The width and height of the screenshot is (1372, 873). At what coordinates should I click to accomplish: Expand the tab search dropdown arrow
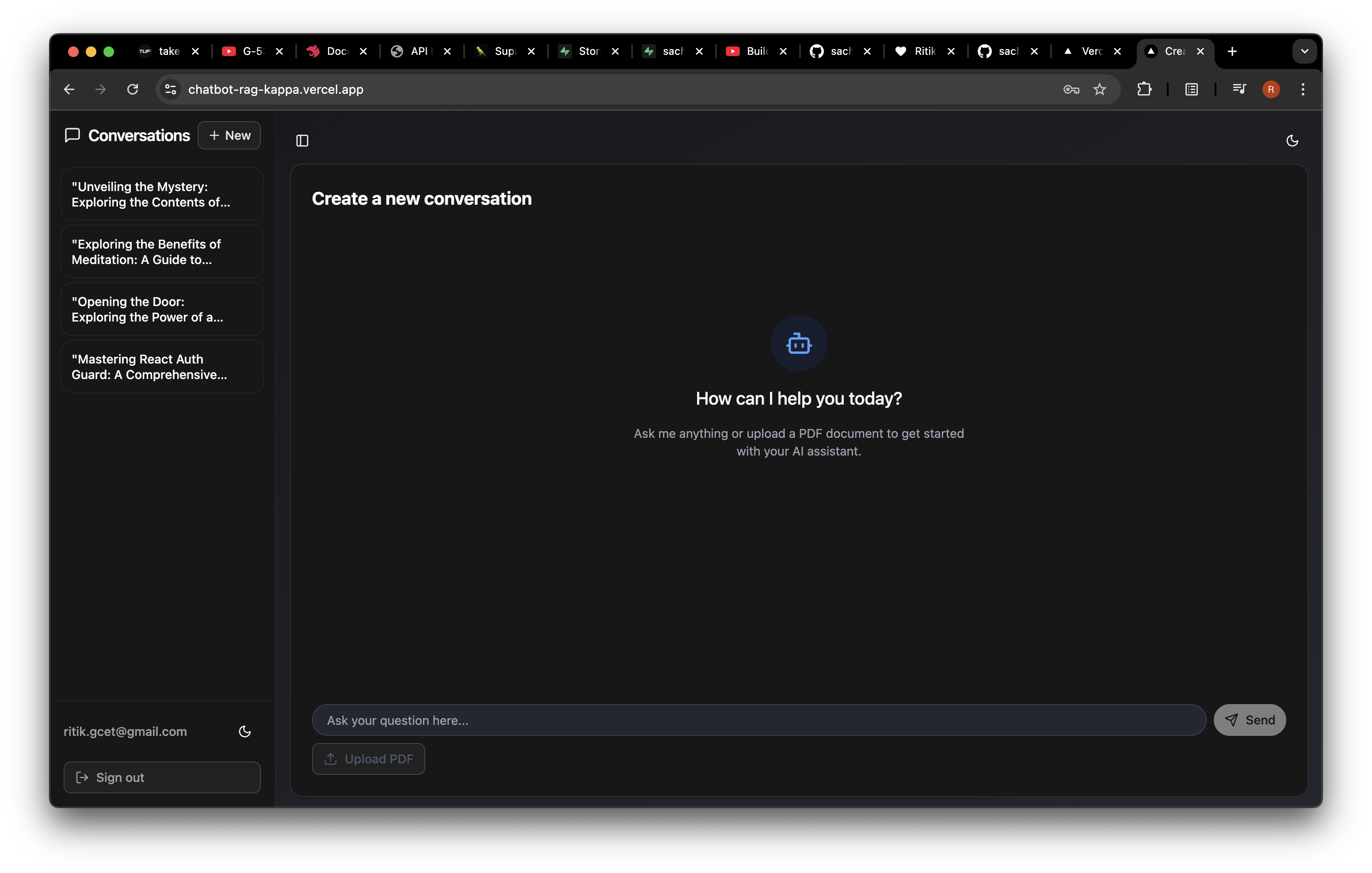coord(1303,51)
